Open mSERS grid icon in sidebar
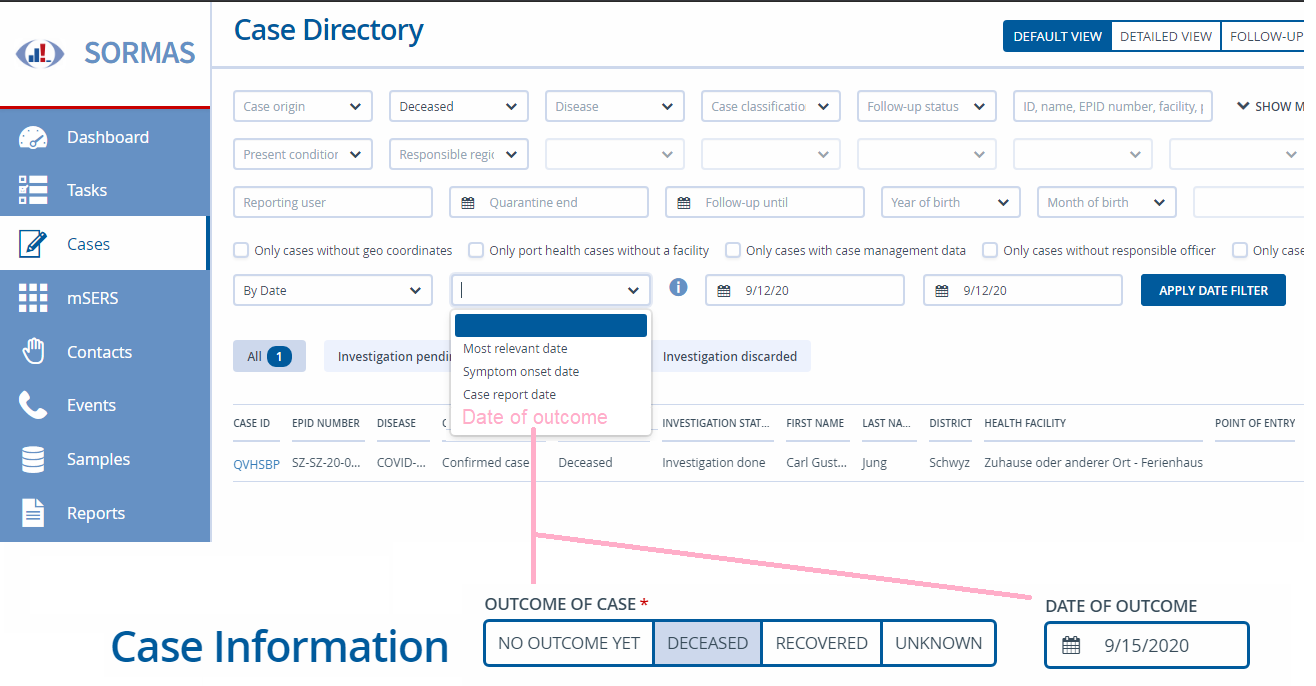Viewport: 1316px width, 686px height. click(x=33, y=298)
